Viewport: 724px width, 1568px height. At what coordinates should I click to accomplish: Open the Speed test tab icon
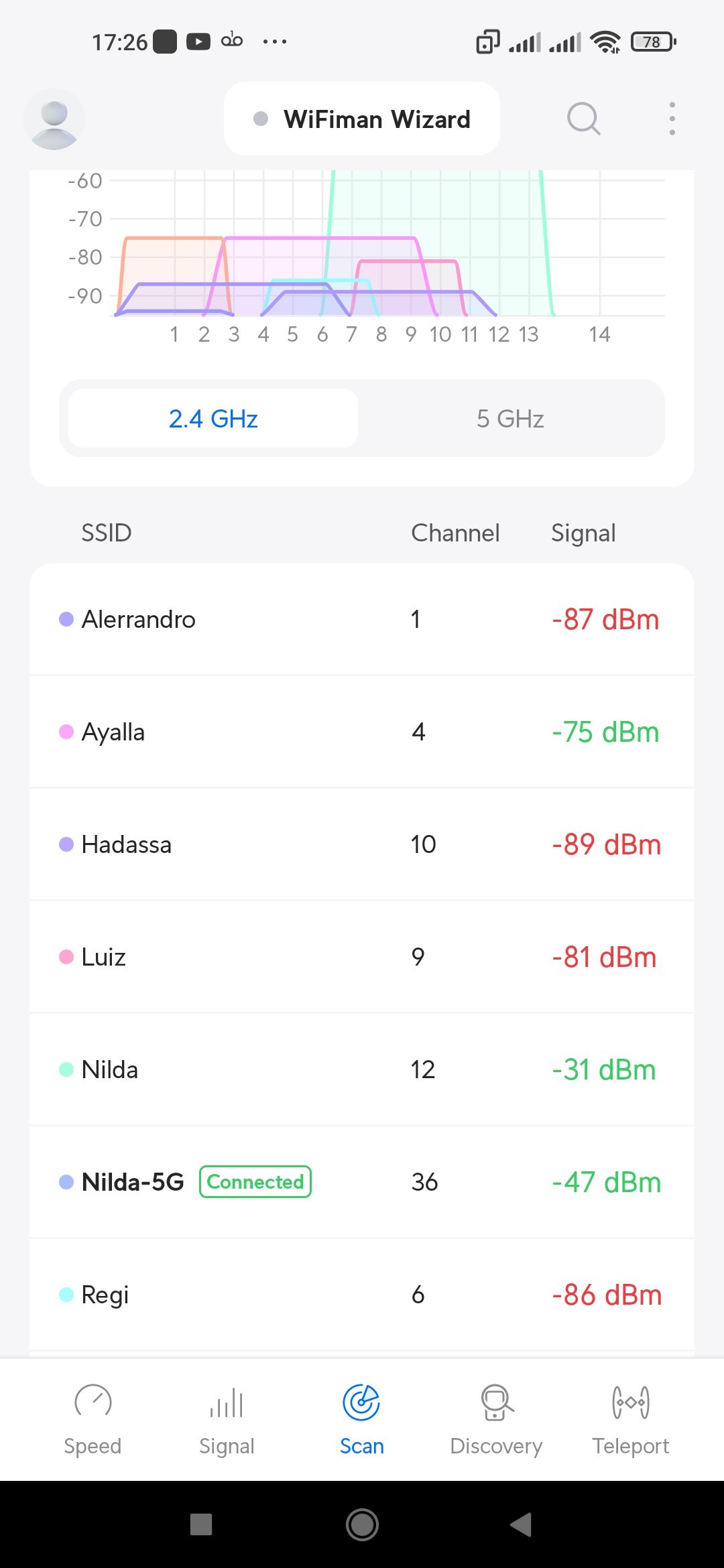[93, 1402]
